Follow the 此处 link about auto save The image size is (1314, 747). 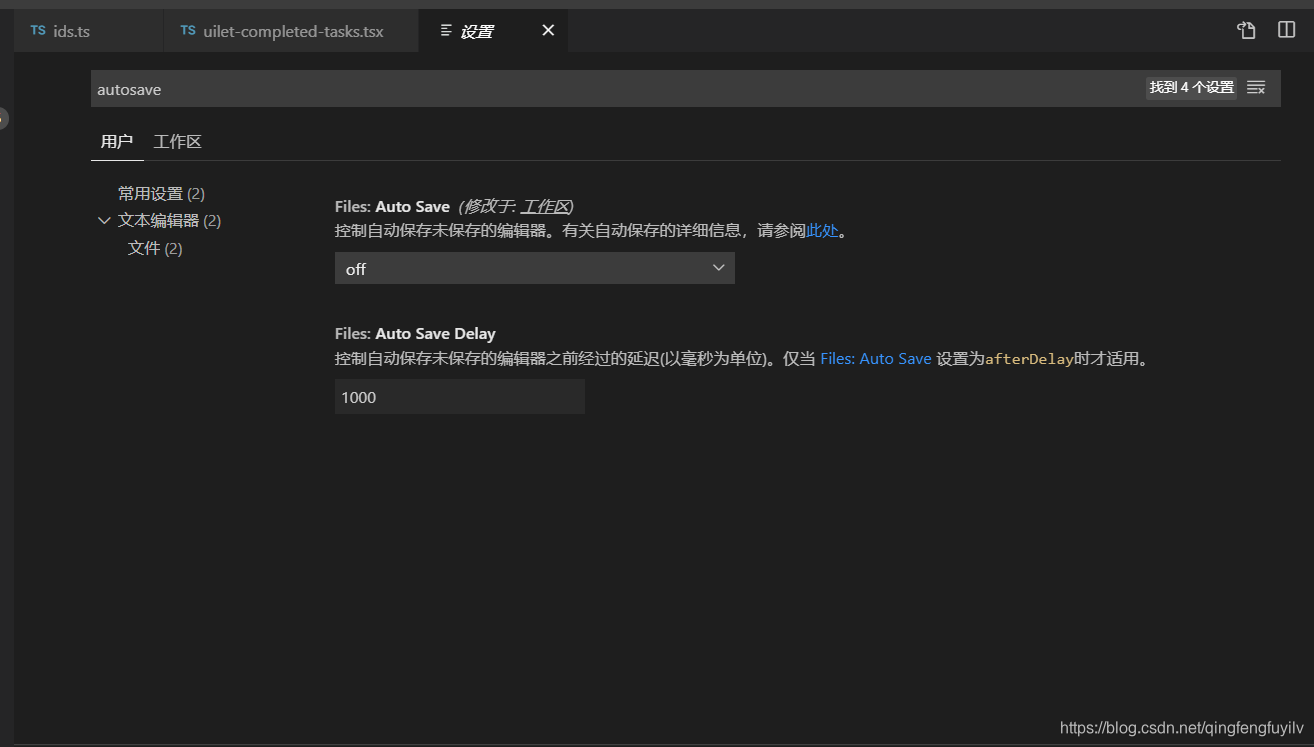coord(822,231)
